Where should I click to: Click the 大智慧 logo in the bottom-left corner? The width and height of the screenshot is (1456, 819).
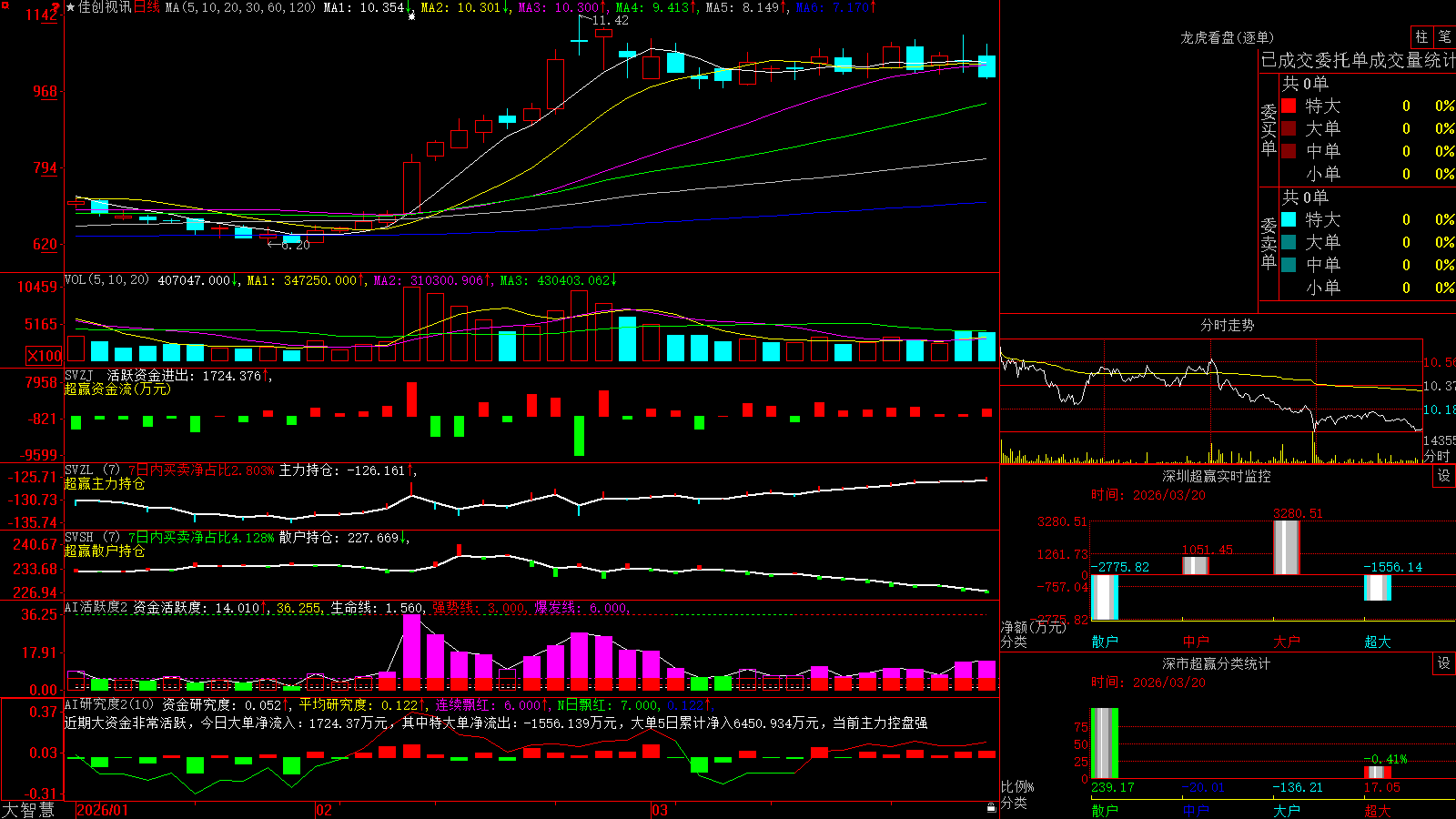click(x=28, y=809)
